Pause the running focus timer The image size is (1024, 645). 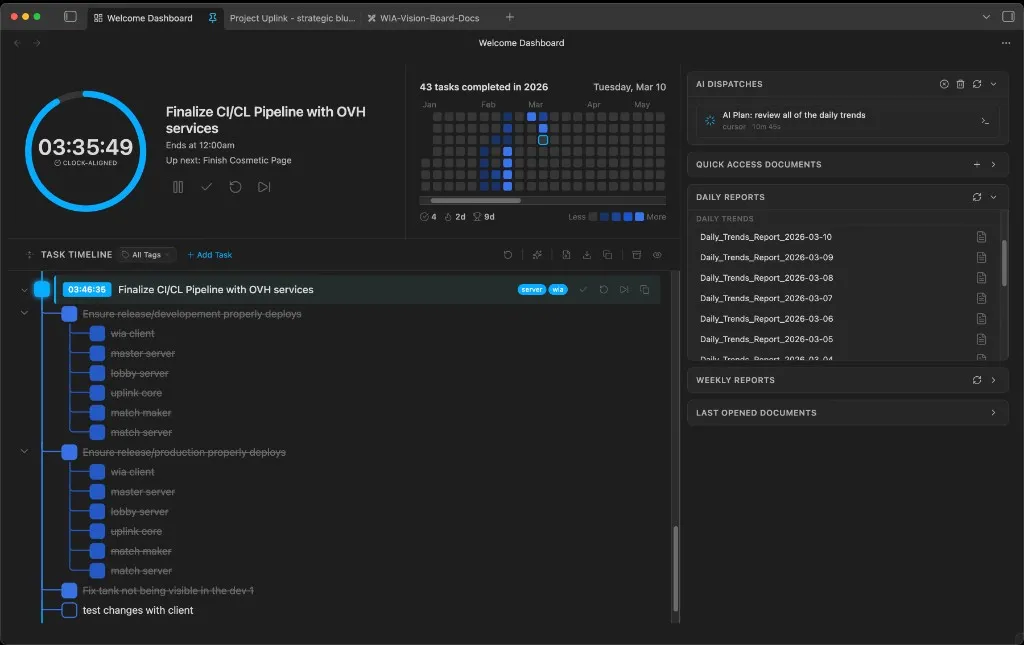pyautogui.click(x=178, y=187)
